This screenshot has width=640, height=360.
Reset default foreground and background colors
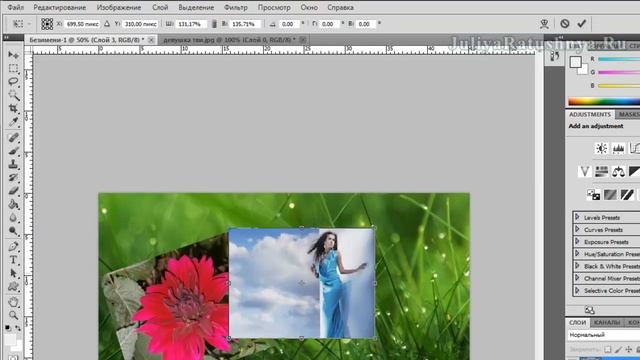[x=8, y=328]
